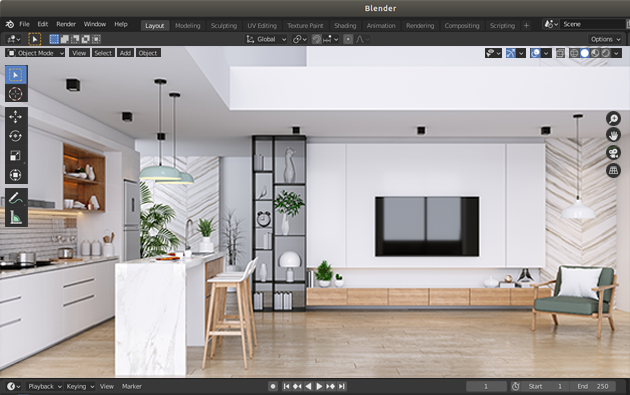The height and width of the screenshot is (395, 630).
Task: Open the Playback popover button
Action: 45,386
